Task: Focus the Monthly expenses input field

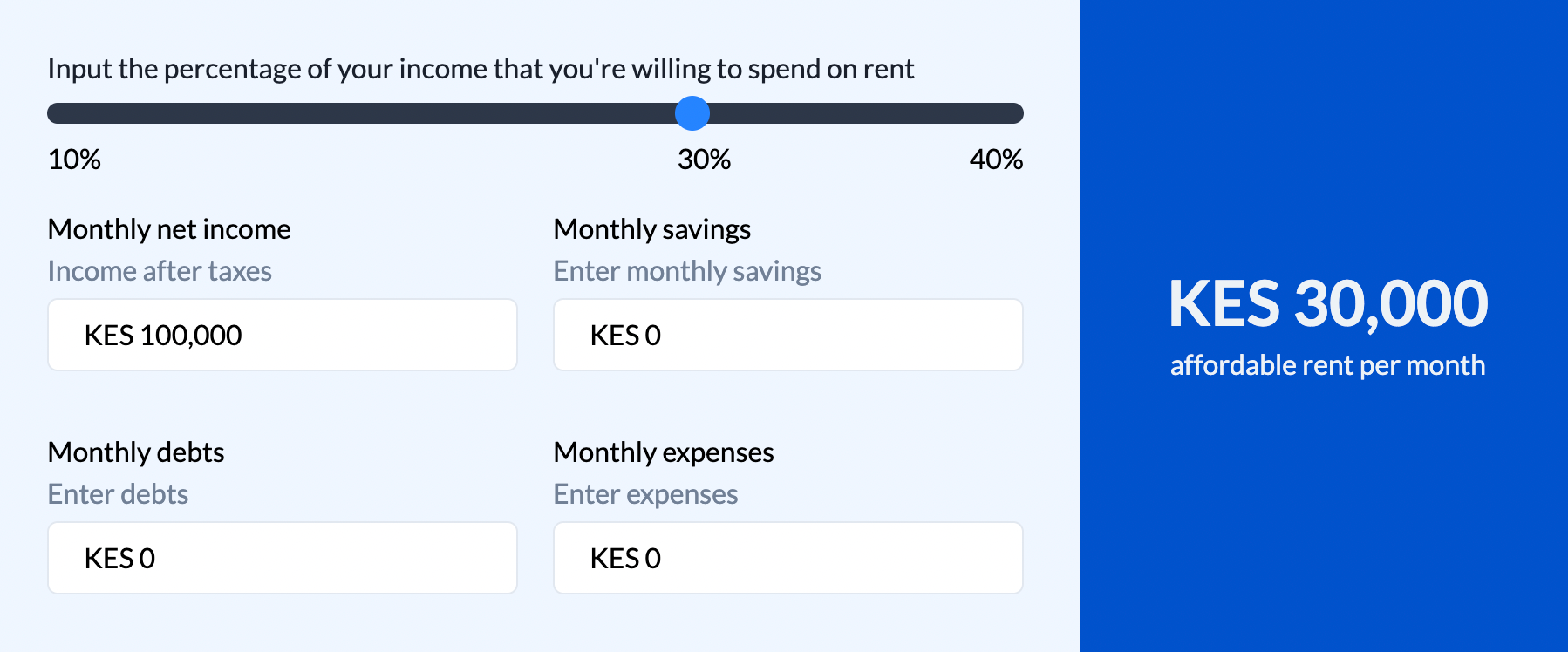Action: pos(787,558)
